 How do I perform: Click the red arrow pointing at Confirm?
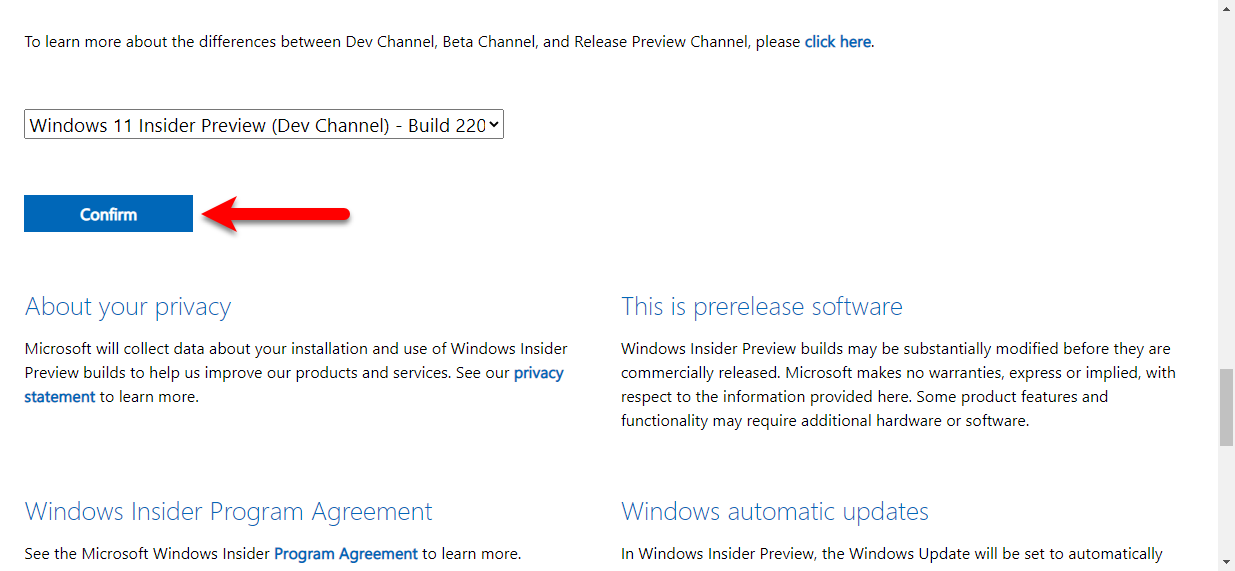point(276,213)
